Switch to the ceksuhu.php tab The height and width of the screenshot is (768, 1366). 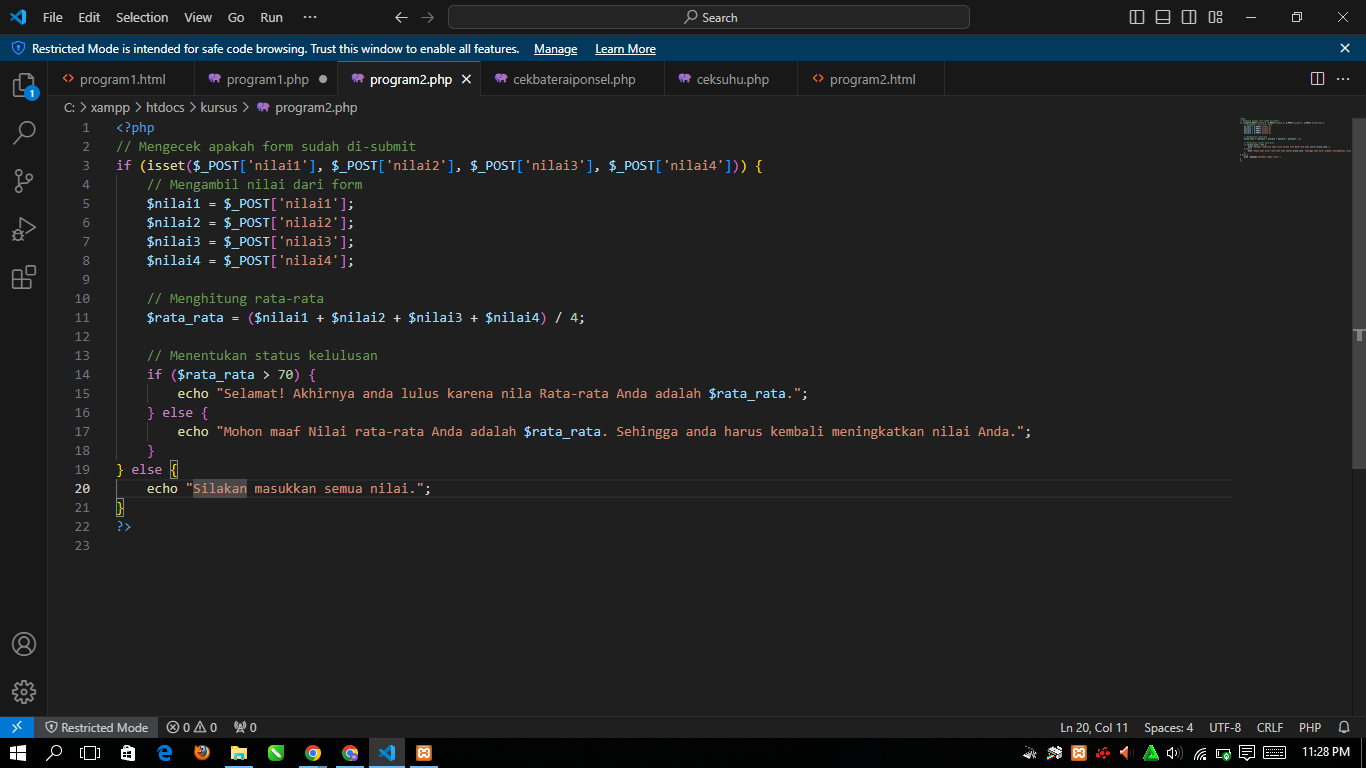point(731,79)
